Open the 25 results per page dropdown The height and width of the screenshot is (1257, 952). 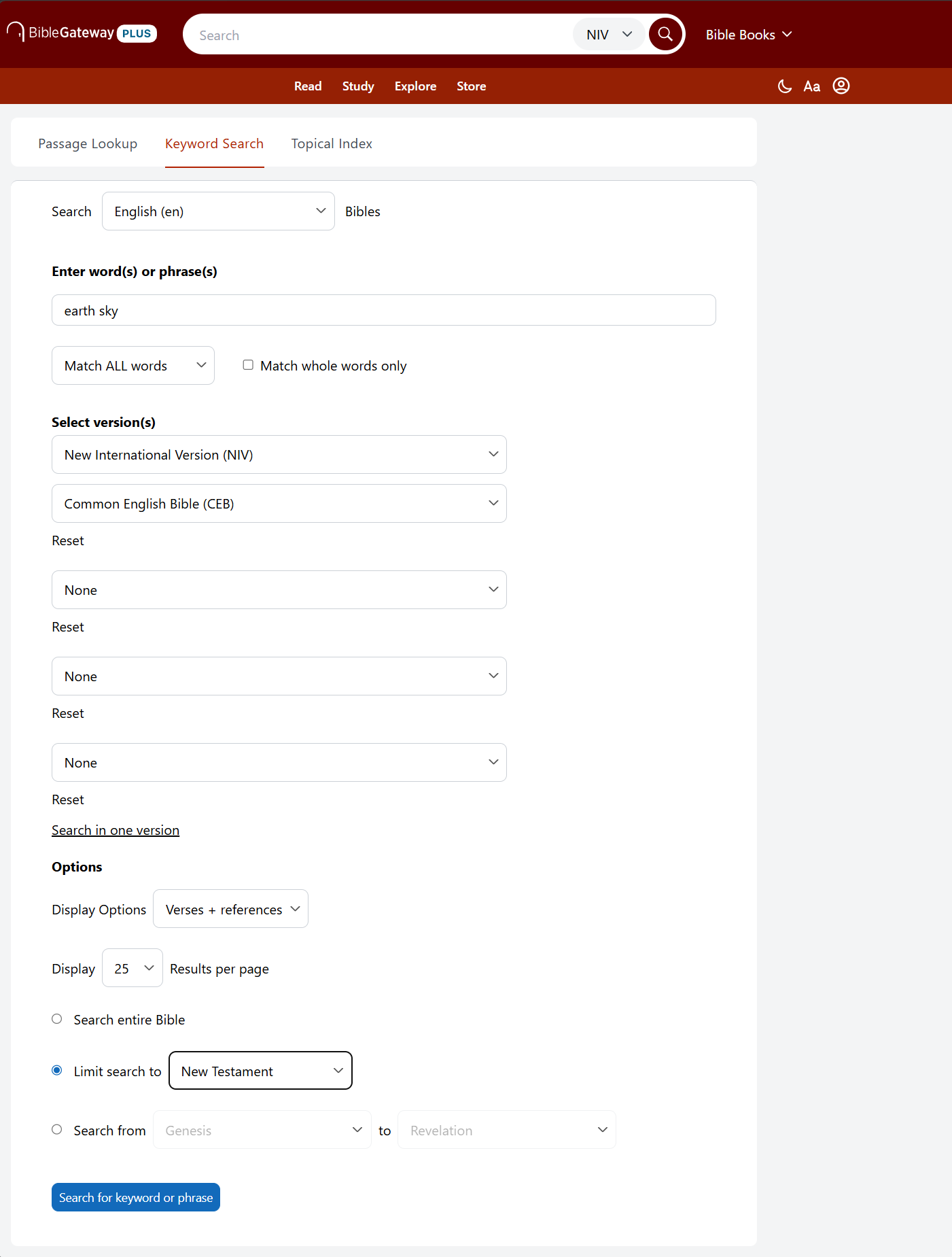[133, 969]
